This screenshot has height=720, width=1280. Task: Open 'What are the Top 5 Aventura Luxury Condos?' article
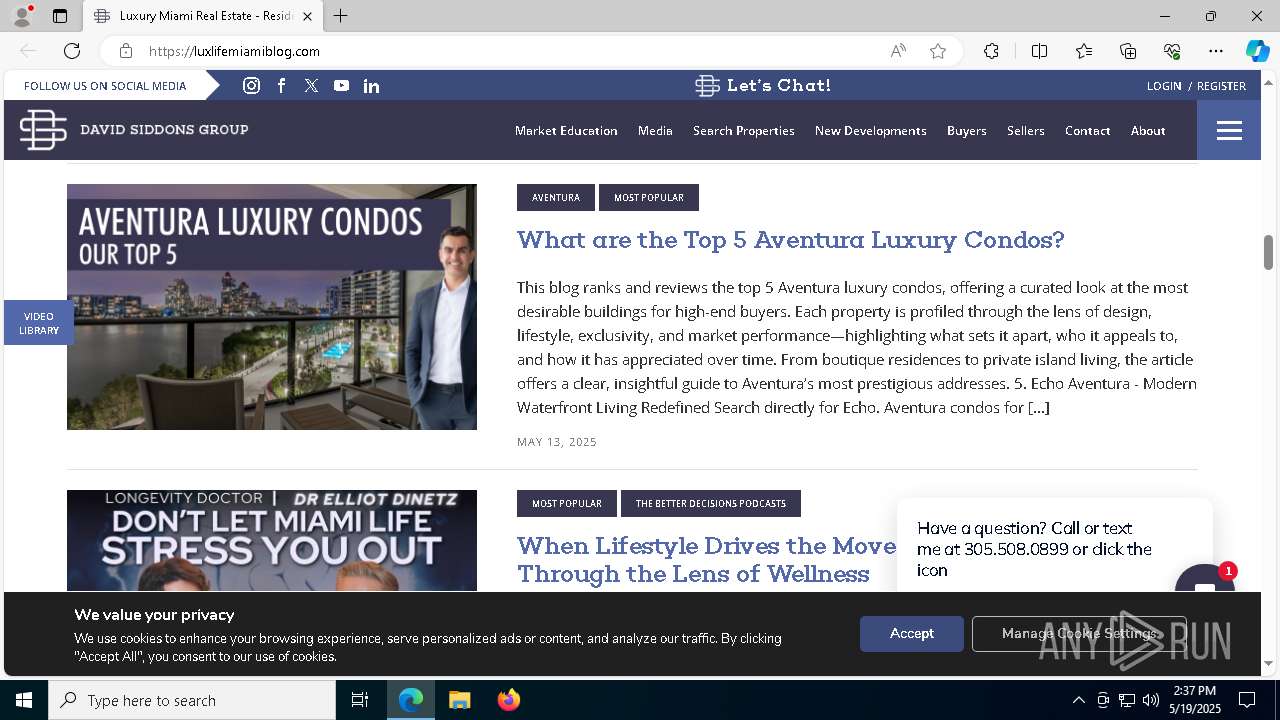[791, 240]
